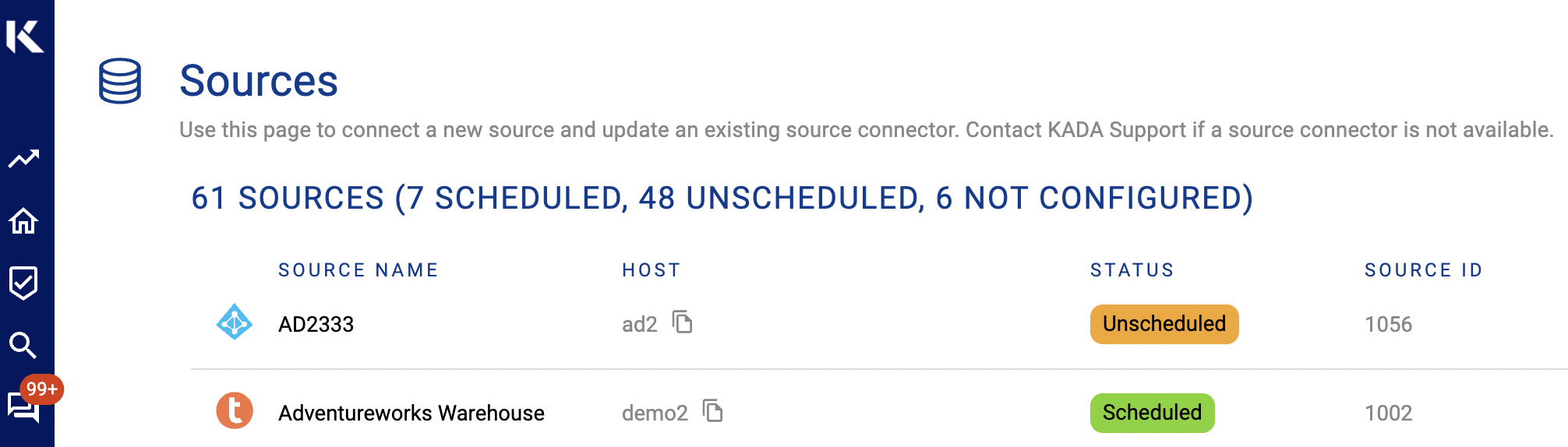Image resolution: width=1568 pixels, height=447 pixels.
Task: Open the Adventureworks Warehouse source
Action: tap(411, 413)
